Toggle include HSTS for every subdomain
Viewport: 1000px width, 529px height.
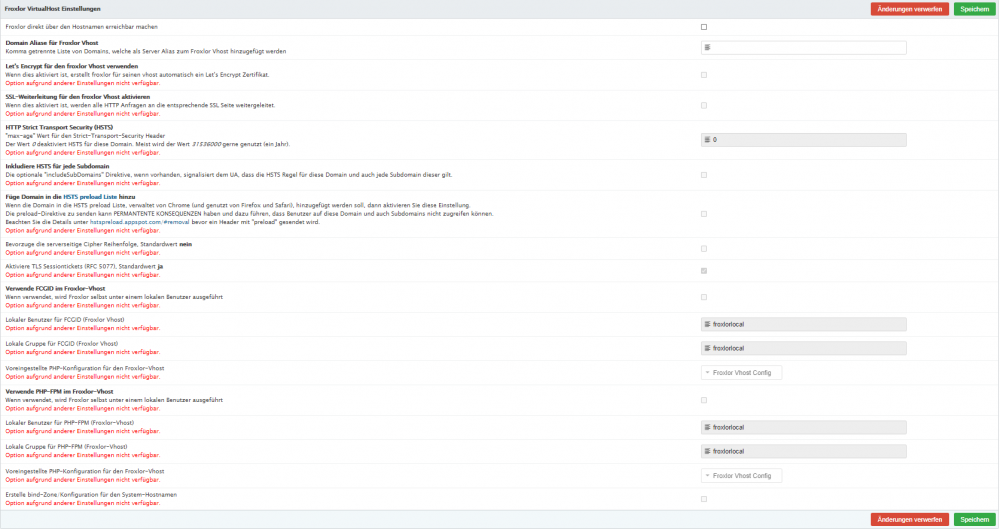(704, 175)
